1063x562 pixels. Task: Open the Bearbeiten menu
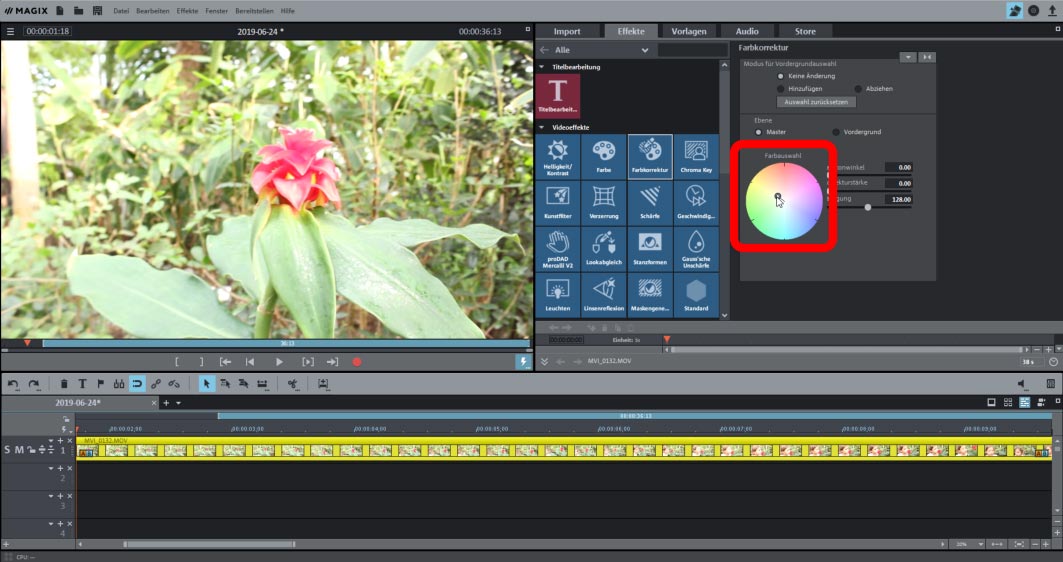153,11
